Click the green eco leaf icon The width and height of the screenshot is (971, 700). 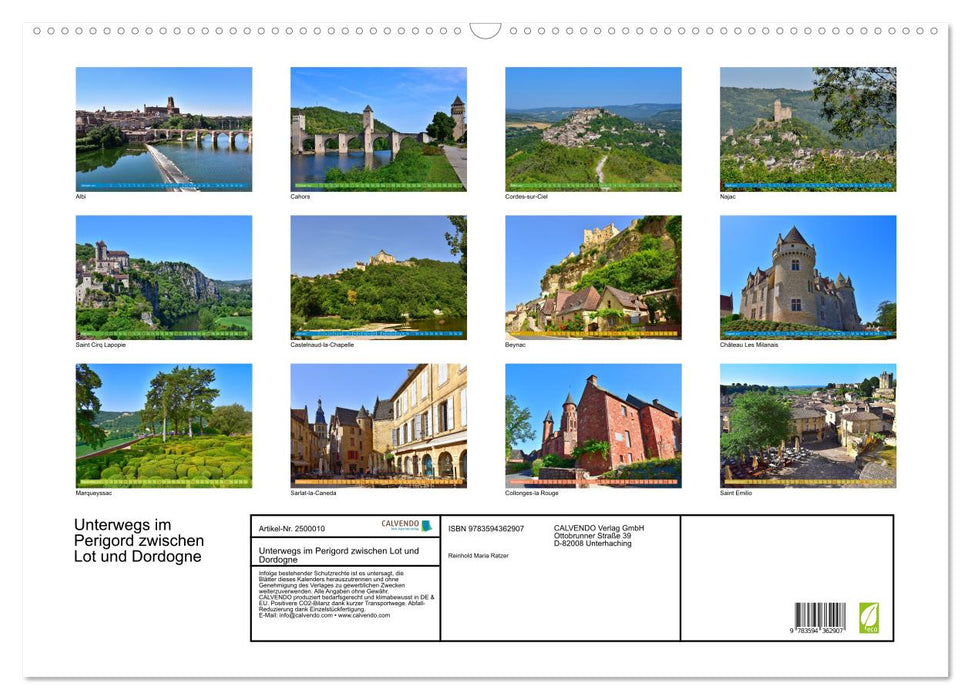[868, 618]
